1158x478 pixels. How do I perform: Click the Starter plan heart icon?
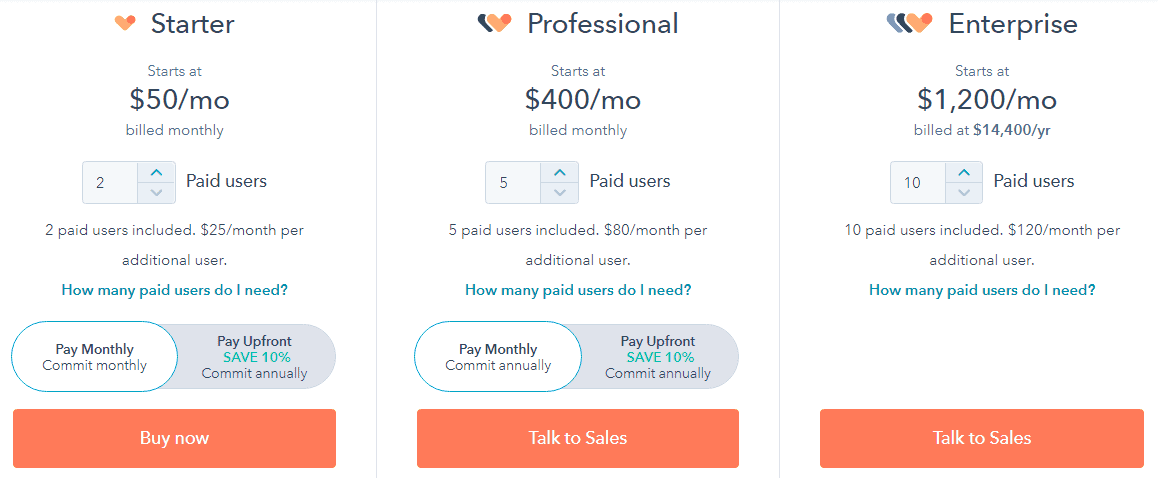(x=126, y=23)
